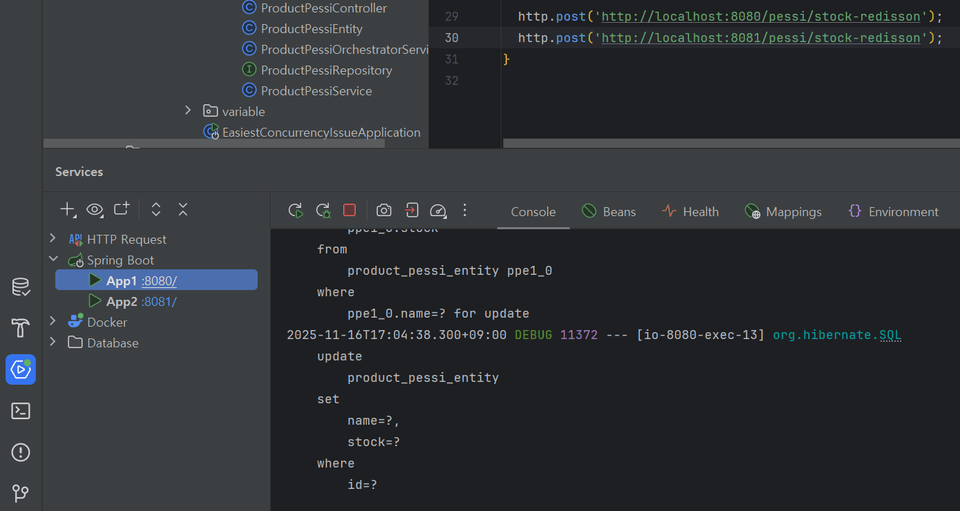Image resolution: width=960 pixels, height=511 pixels.
Task: Open the App2 :8081/ link
Action: [x=159, y=302]
